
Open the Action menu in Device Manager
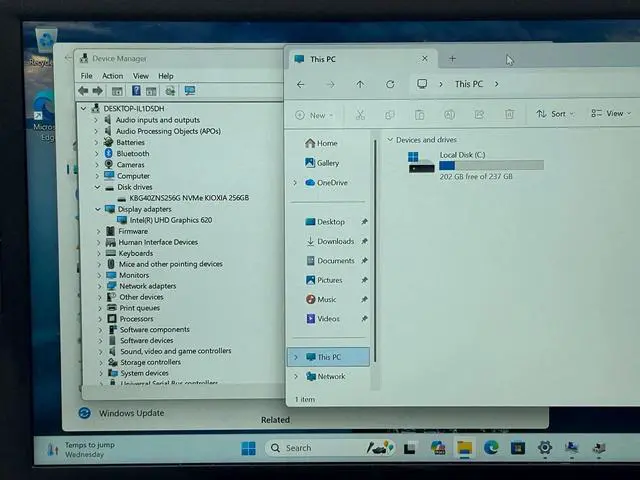[112, 76]
